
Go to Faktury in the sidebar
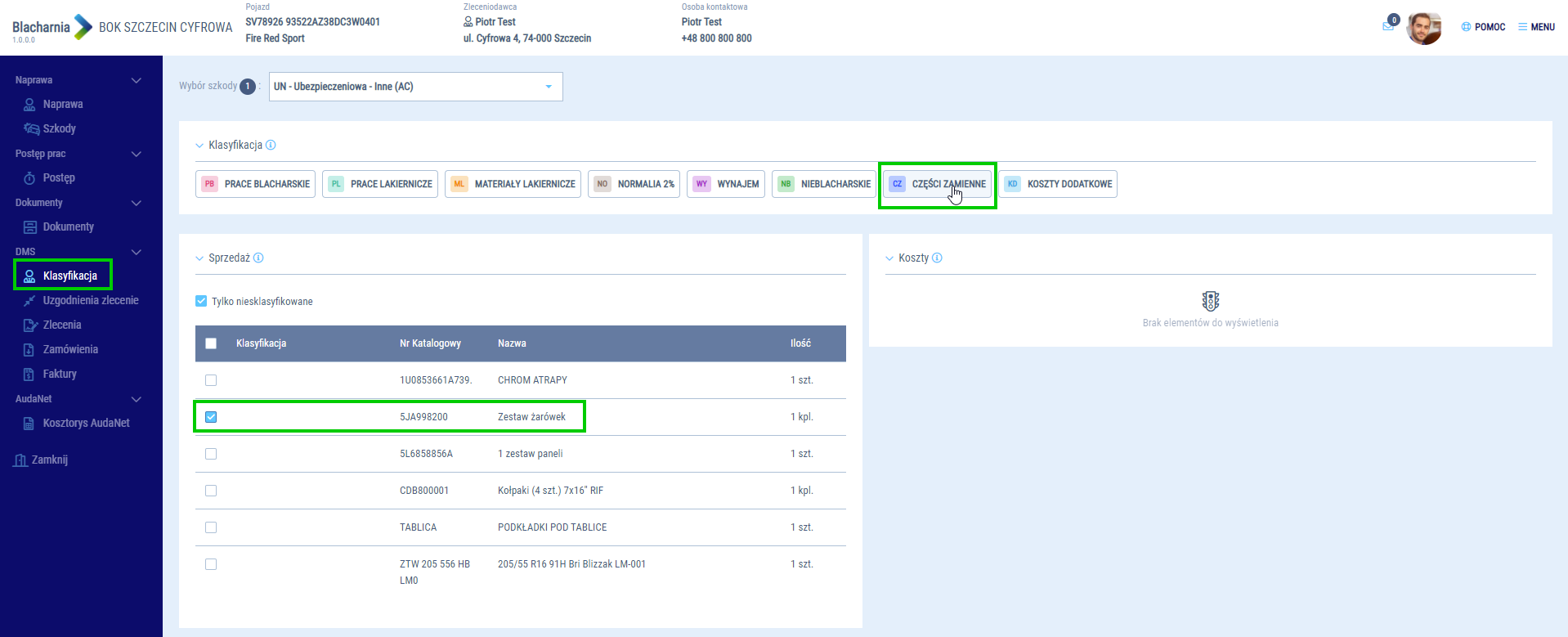[x=60, y=374]
